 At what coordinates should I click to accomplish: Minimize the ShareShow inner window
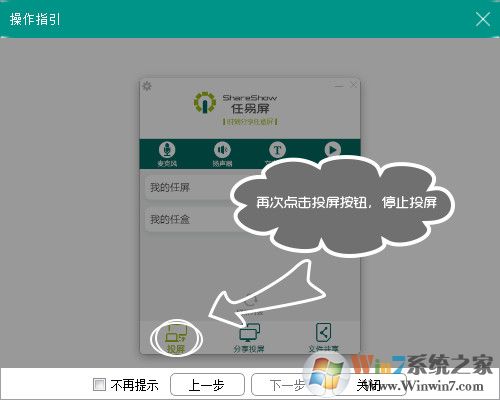[339, 86]
